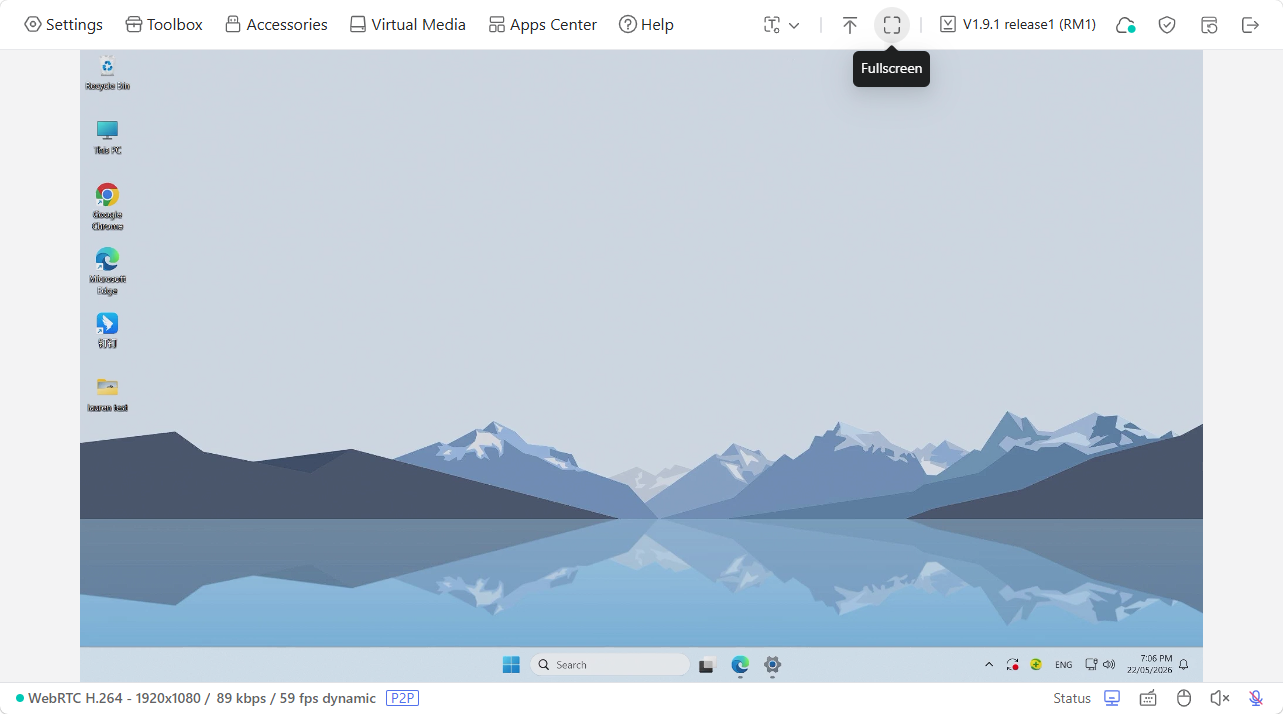Open Microsoft Edge from the taskbar
Image resolution: width=1283 pixels, height=714 pixels.
pos(740,665)
